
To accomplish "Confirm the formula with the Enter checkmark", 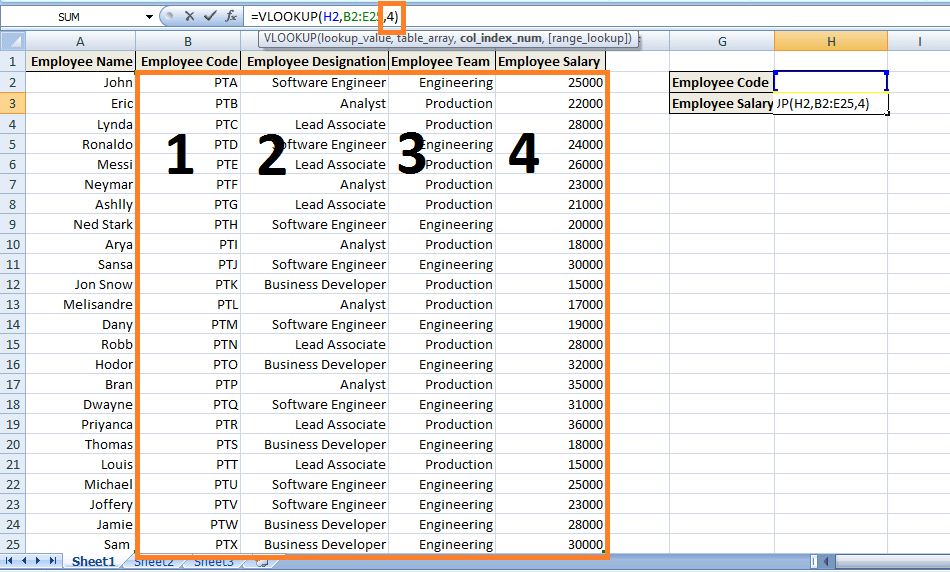I will pyautogui.click(x=210, y=16).
